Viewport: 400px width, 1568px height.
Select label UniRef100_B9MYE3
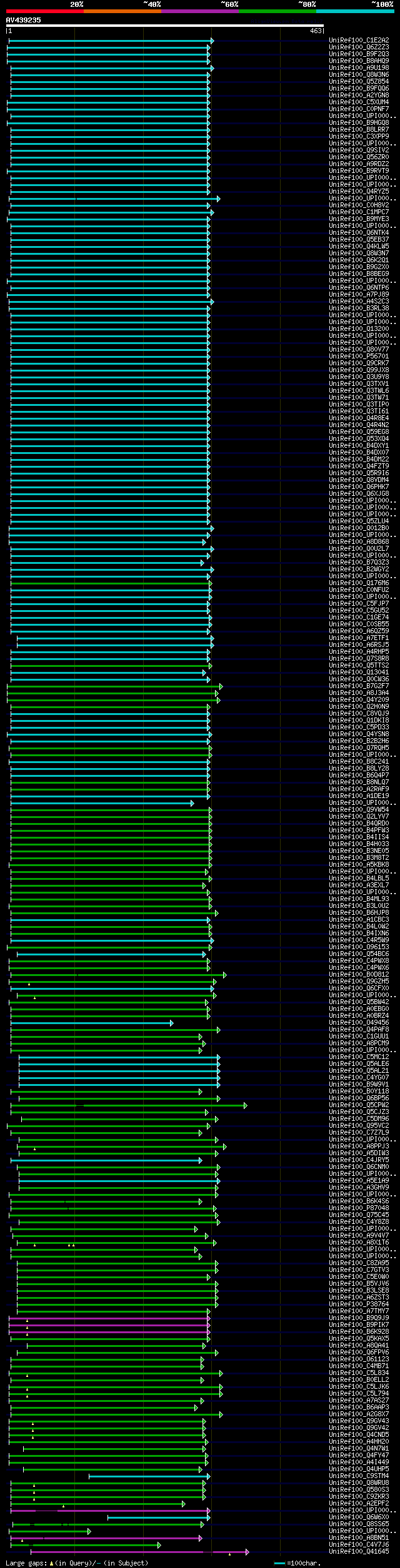point(359,219)
